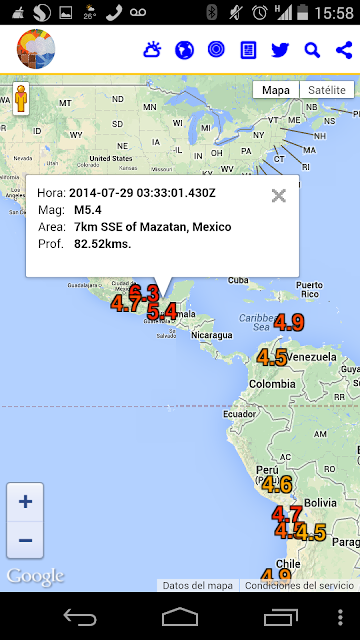Close the earthquake info popup
The height and width of the screenshot is (640, 360).
pyautogui.click(x=279, y=196)
